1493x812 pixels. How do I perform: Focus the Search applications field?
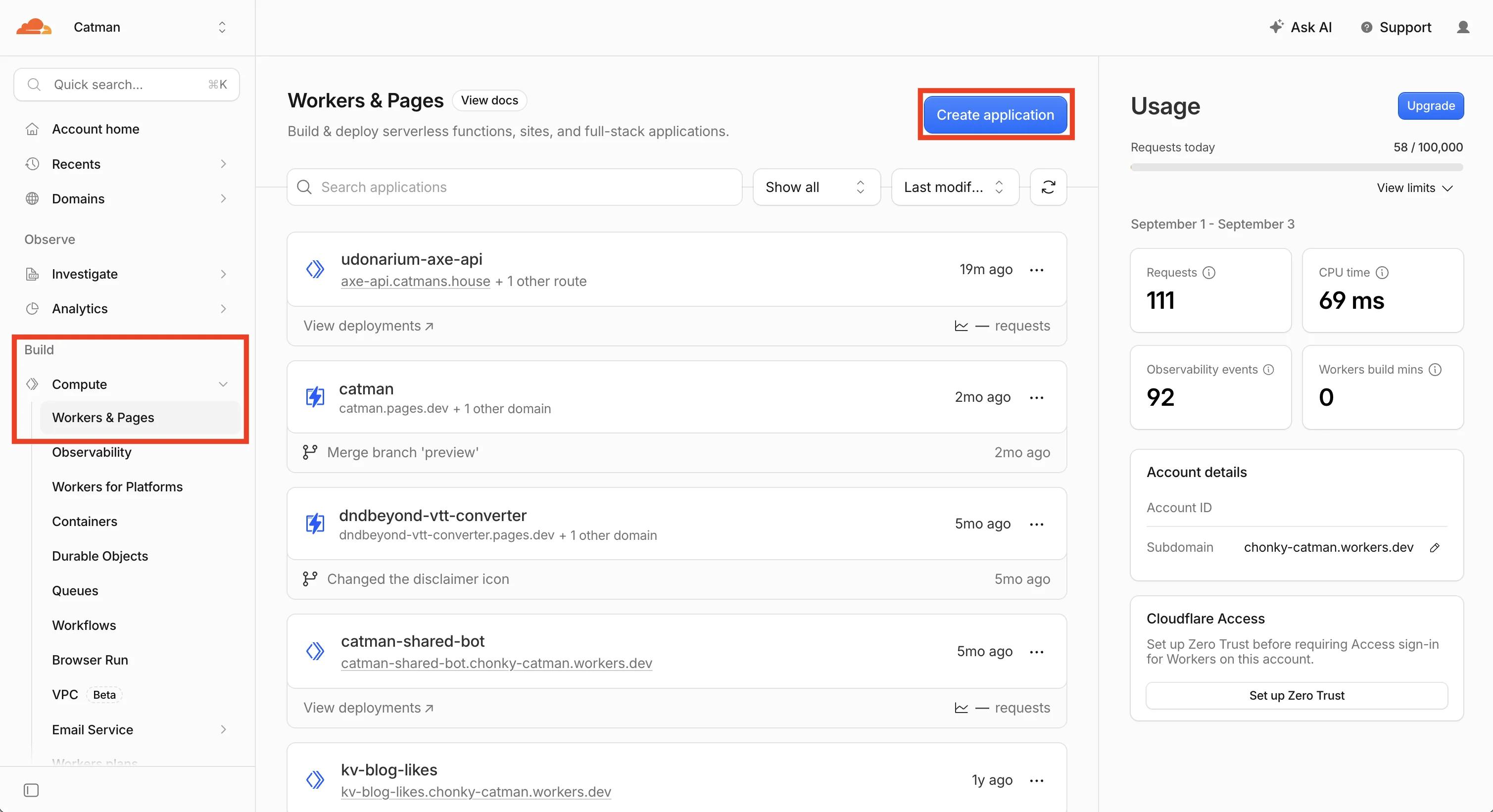pyautogui.click(x=515, y=187)
